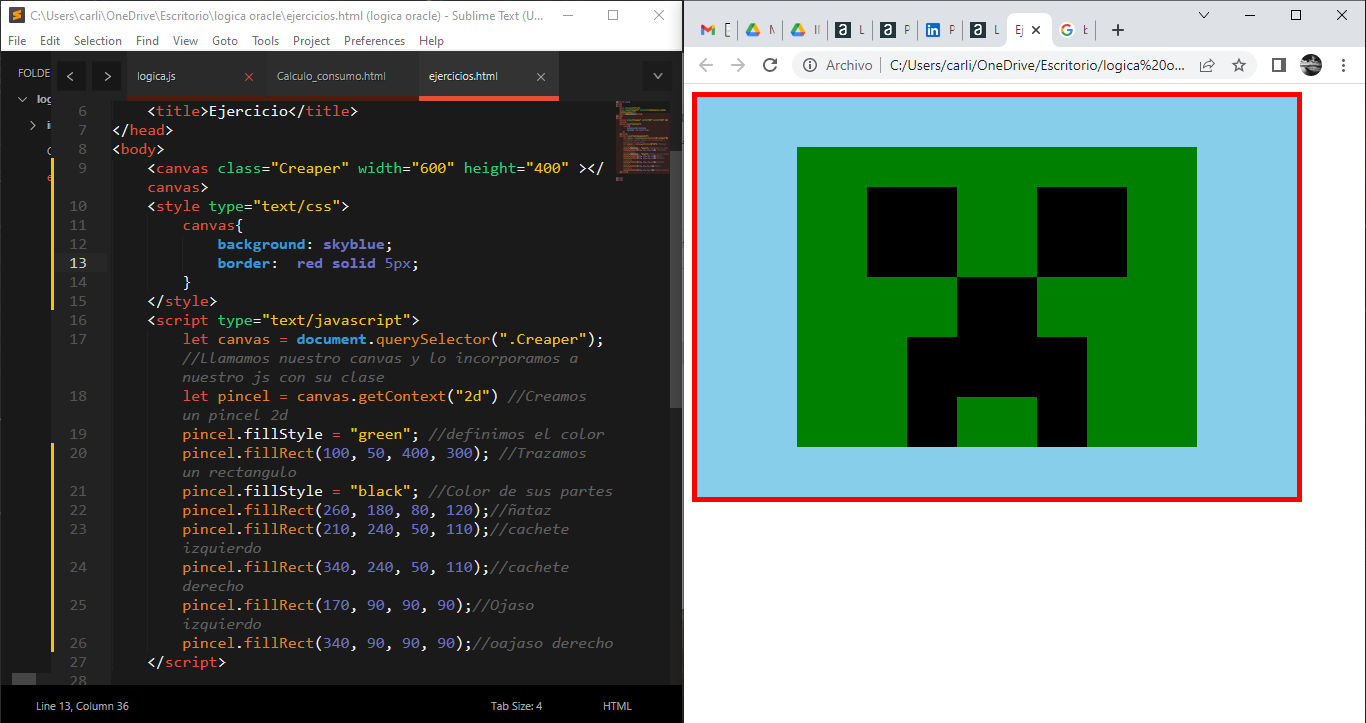Open the LinkedIn tab in Chrome

[x=933, y=30]
